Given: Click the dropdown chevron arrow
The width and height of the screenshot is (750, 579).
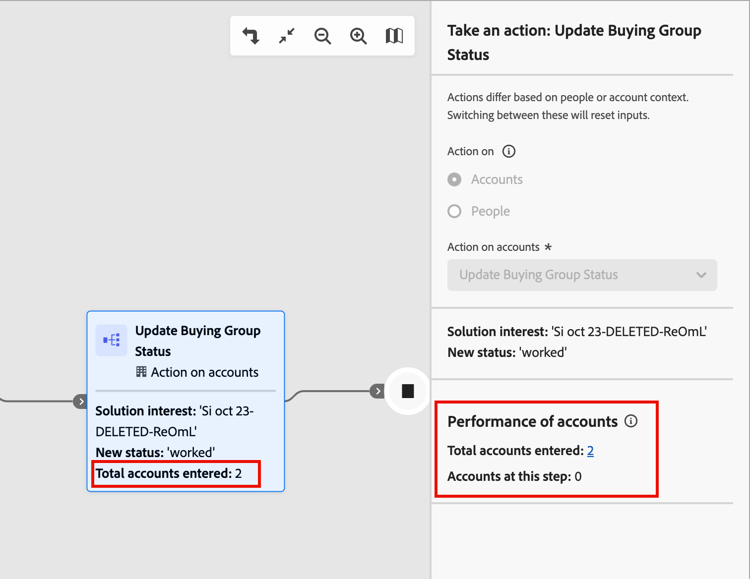Looking at the screenshot, I should (x=701, y=275).
